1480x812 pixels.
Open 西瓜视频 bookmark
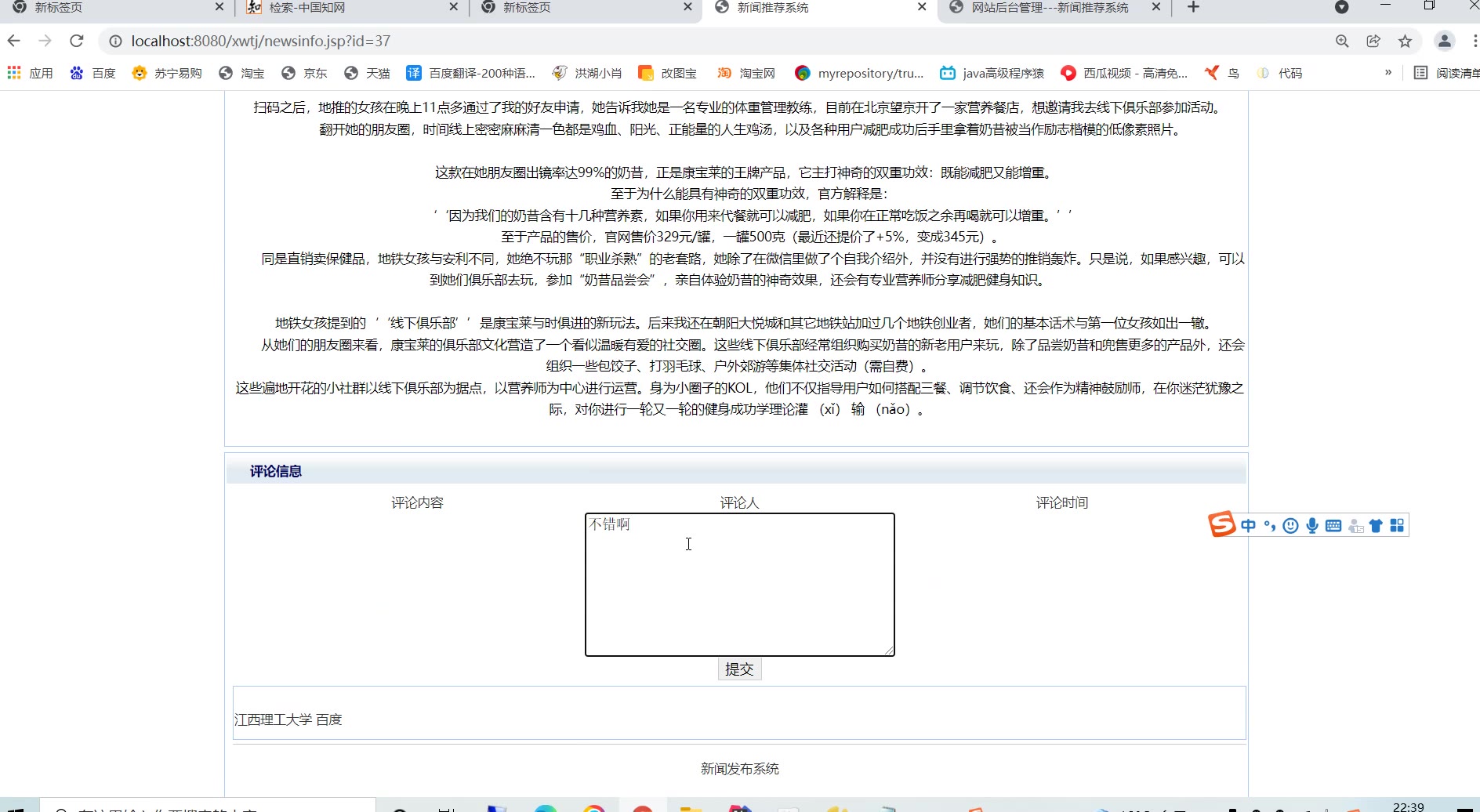click(x=1124, y=73)
